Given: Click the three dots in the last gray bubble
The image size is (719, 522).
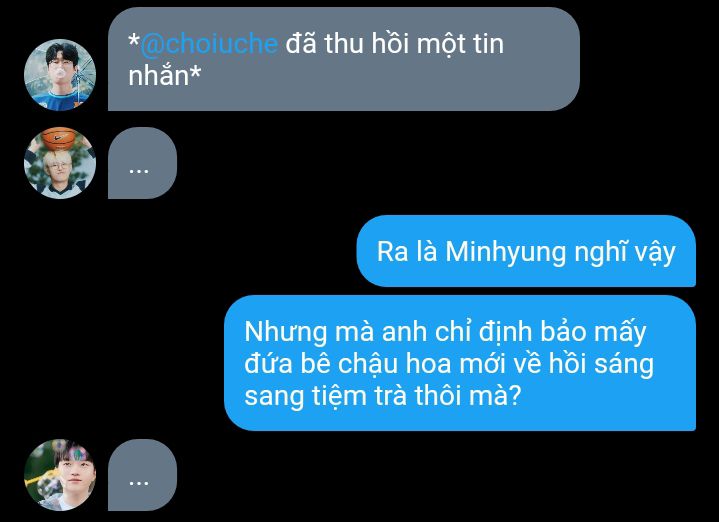Looking at the screenshot, I should (x=138, y=483).
